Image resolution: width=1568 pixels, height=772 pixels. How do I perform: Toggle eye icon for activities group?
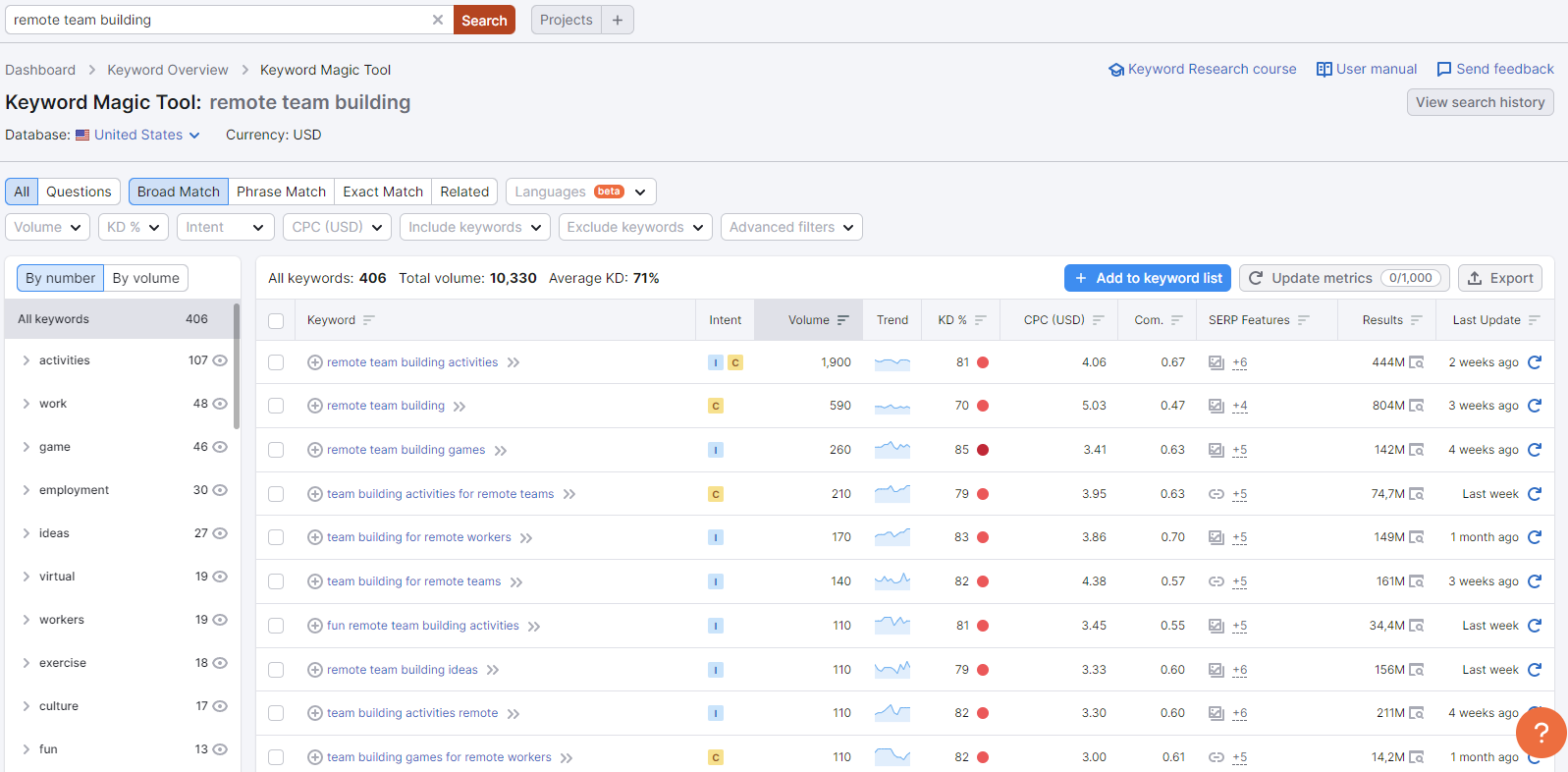pos(220,360)
